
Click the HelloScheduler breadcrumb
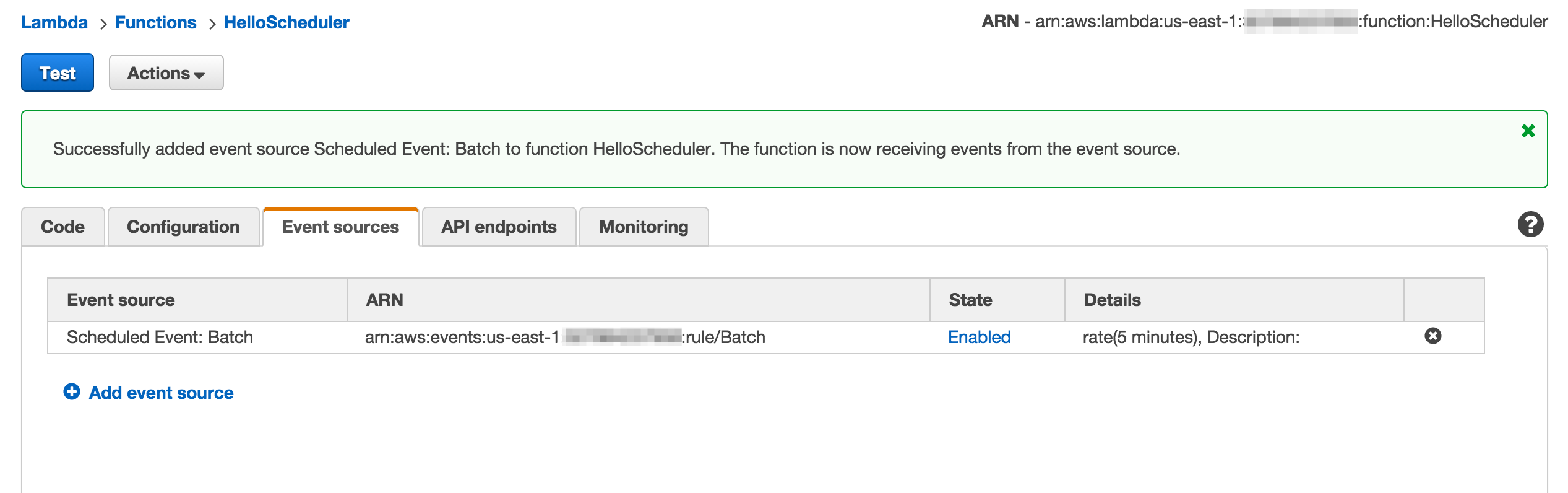286,22
